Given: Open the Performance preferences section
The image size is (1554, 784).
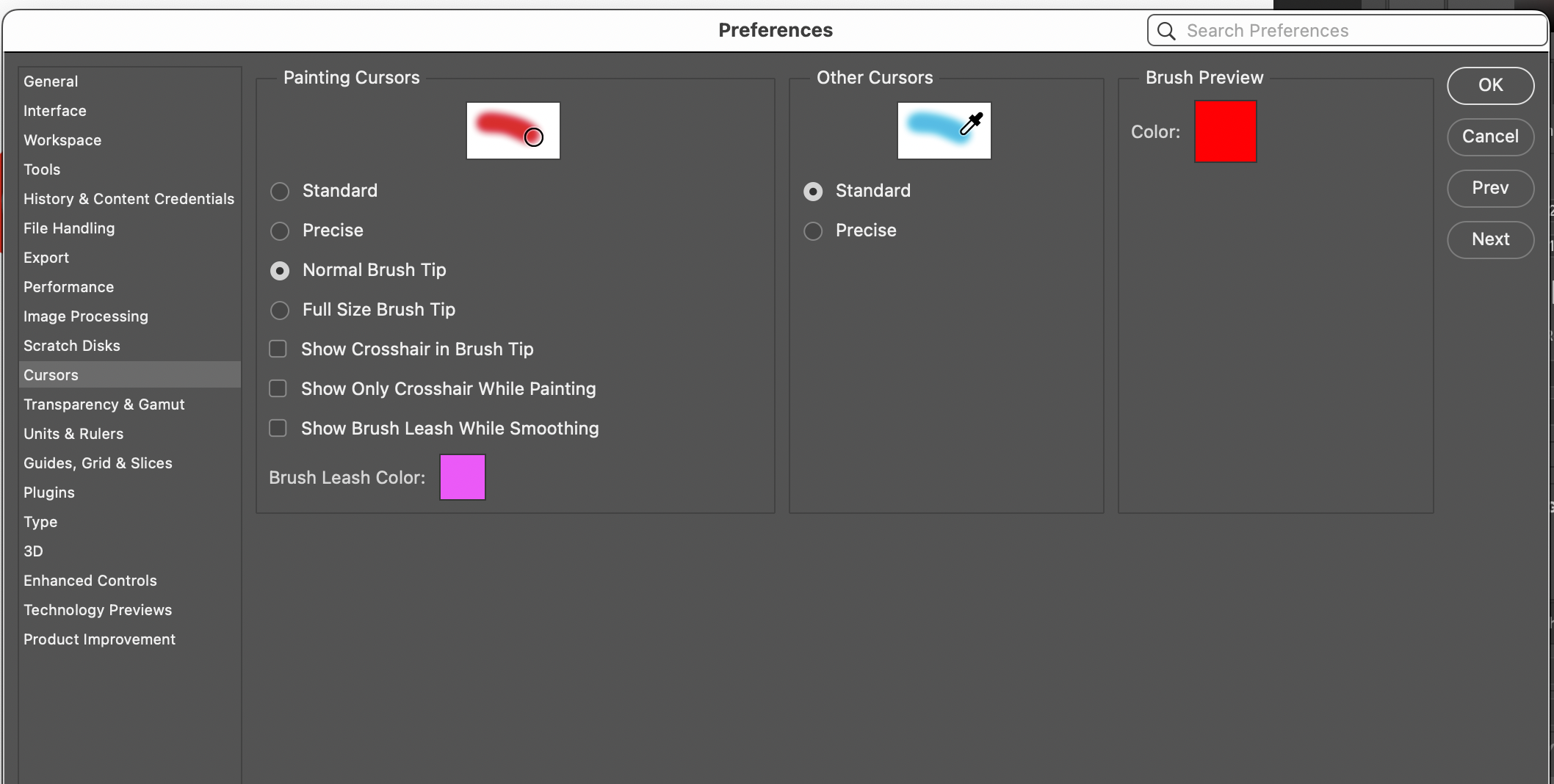Looking at the screenshot, I should [68, 286].
